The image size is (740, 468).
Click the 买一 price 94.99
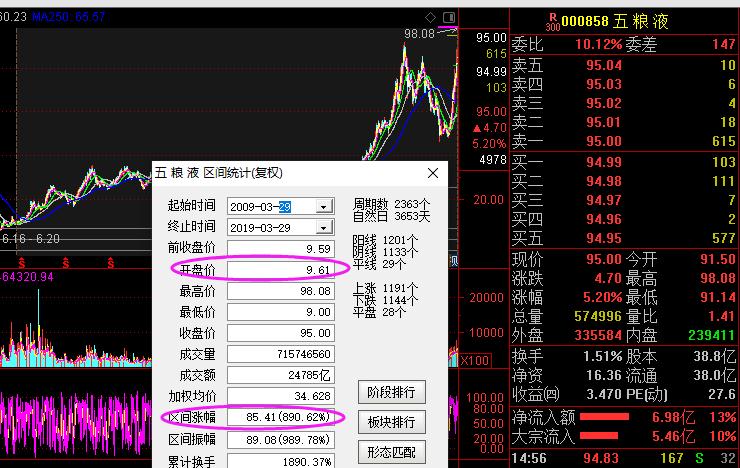tap(604, 162)
